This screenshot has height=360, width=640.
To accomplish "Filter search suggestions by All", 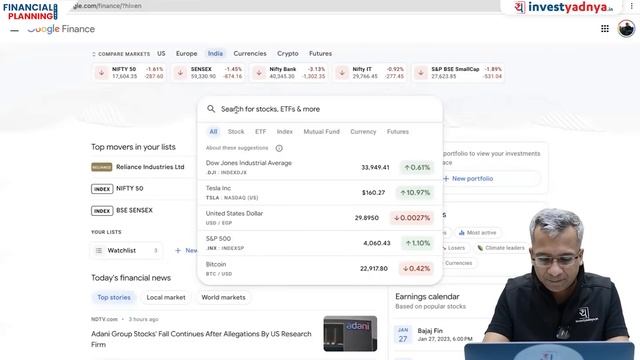I will coord(213,131).
